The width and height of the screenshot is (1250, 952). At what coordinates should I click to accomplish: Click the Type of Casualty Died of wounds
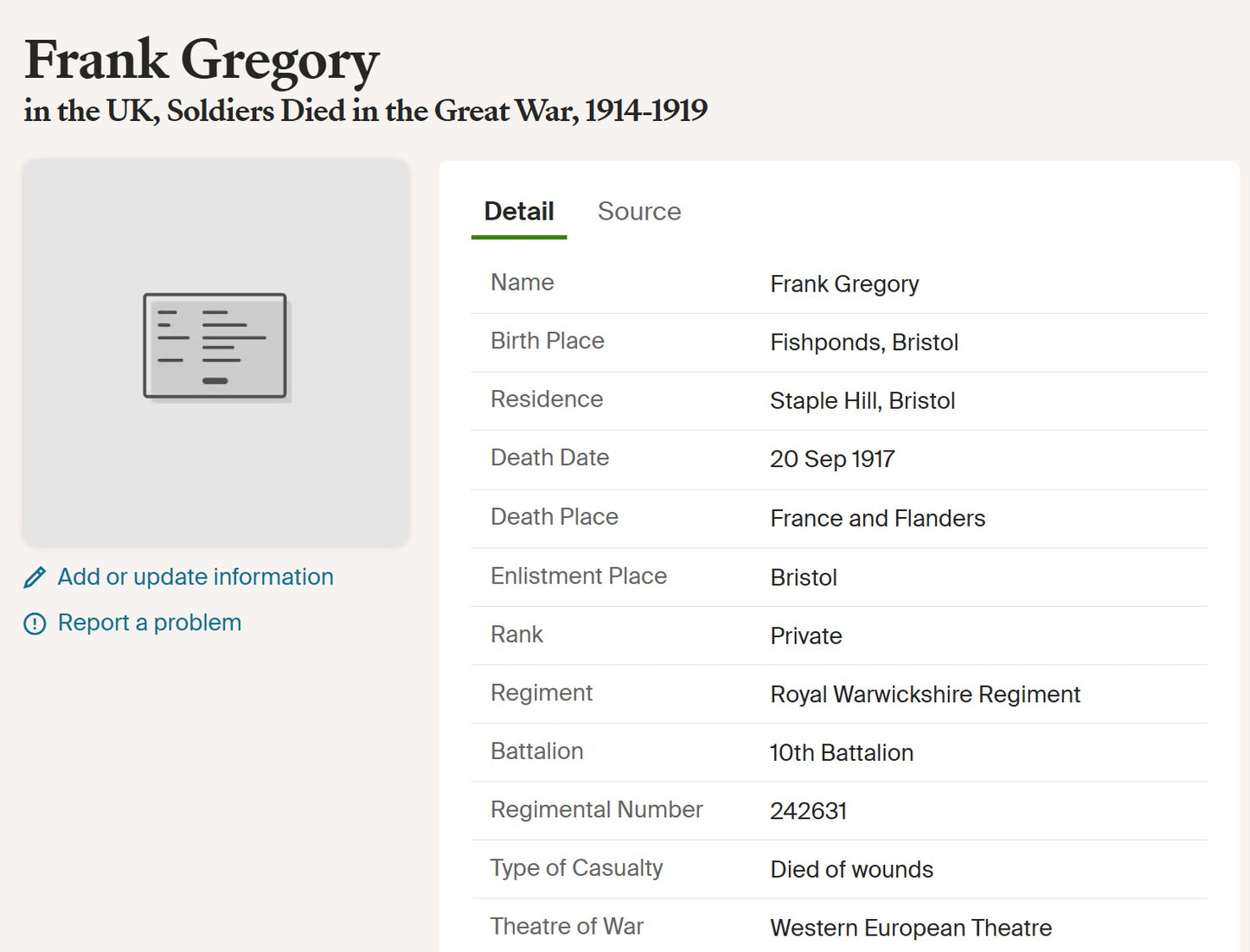(851, 869)
